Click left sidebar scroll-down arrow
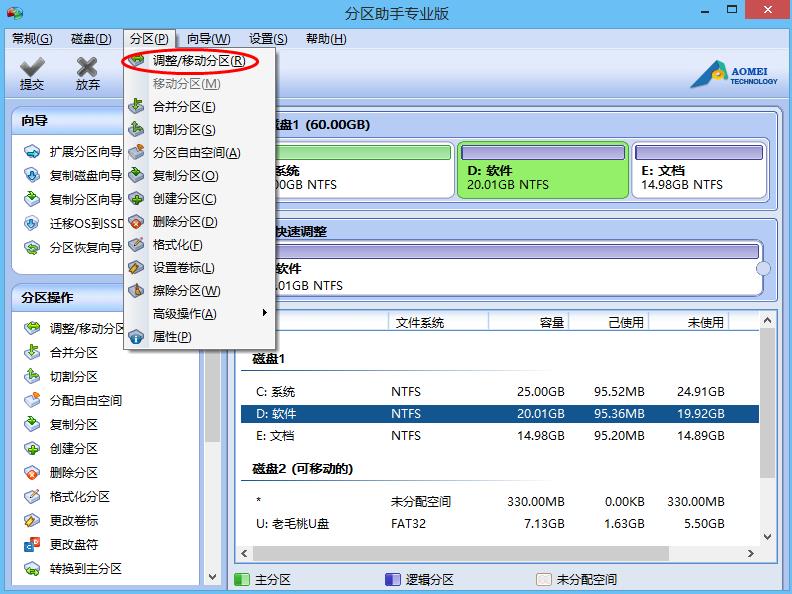The width and height of the screenshot is (792, 594). [213, 577]
